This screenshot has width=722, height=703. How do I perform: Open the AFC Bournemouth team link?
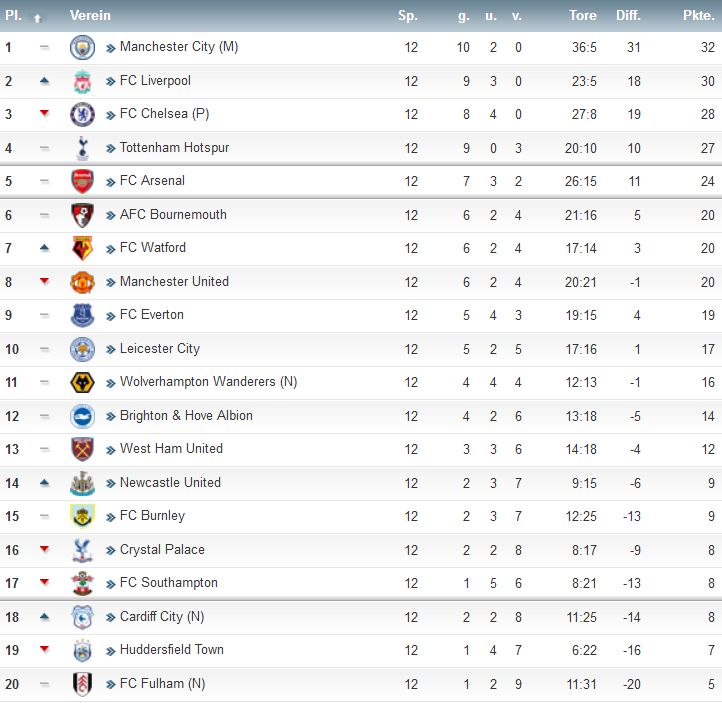173,215
